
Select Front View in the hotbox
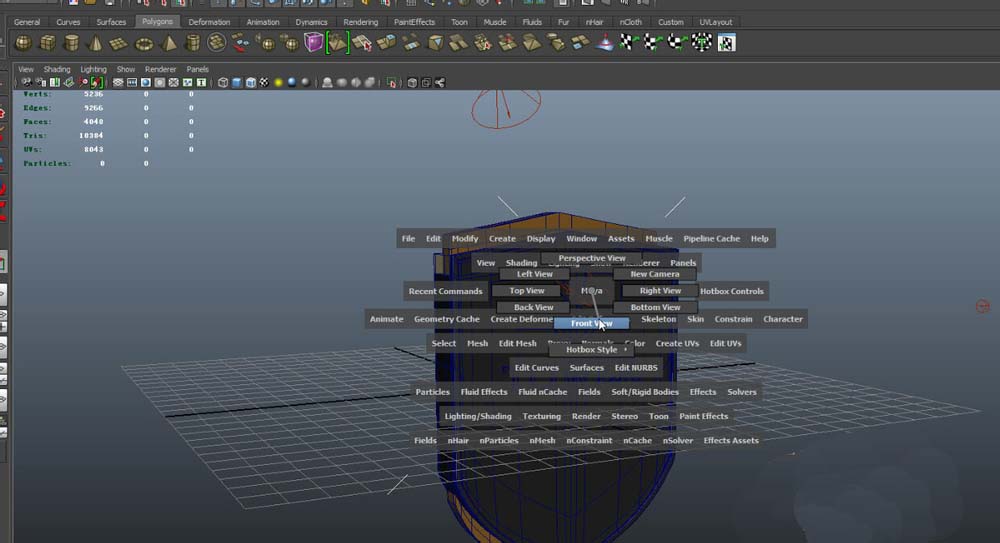point(591,323)
